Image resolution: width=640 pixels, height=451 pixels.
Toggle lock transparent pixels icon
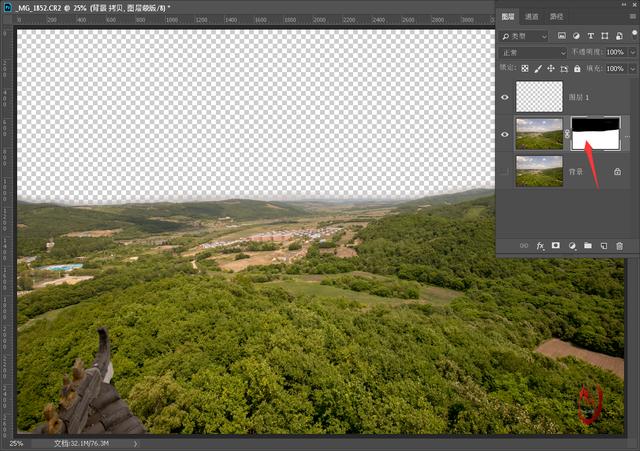coord(525,69)
